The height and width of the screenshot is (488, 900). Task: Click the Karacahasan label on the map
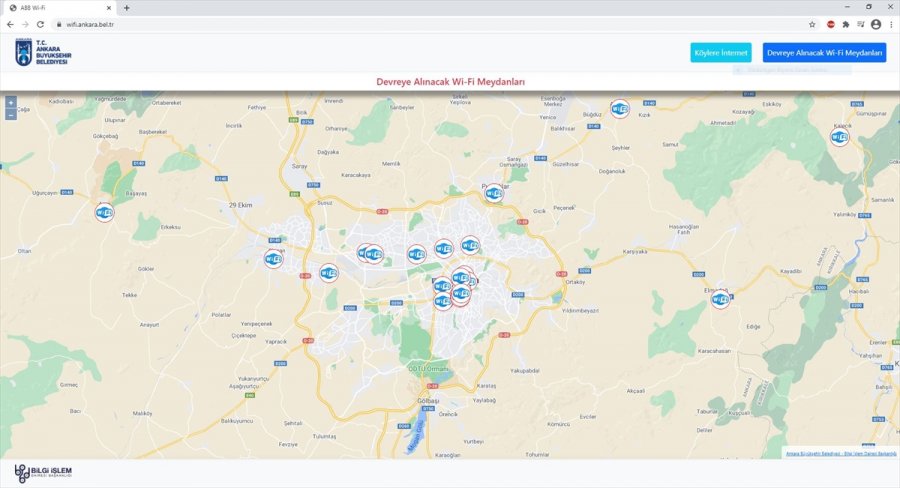714,351
